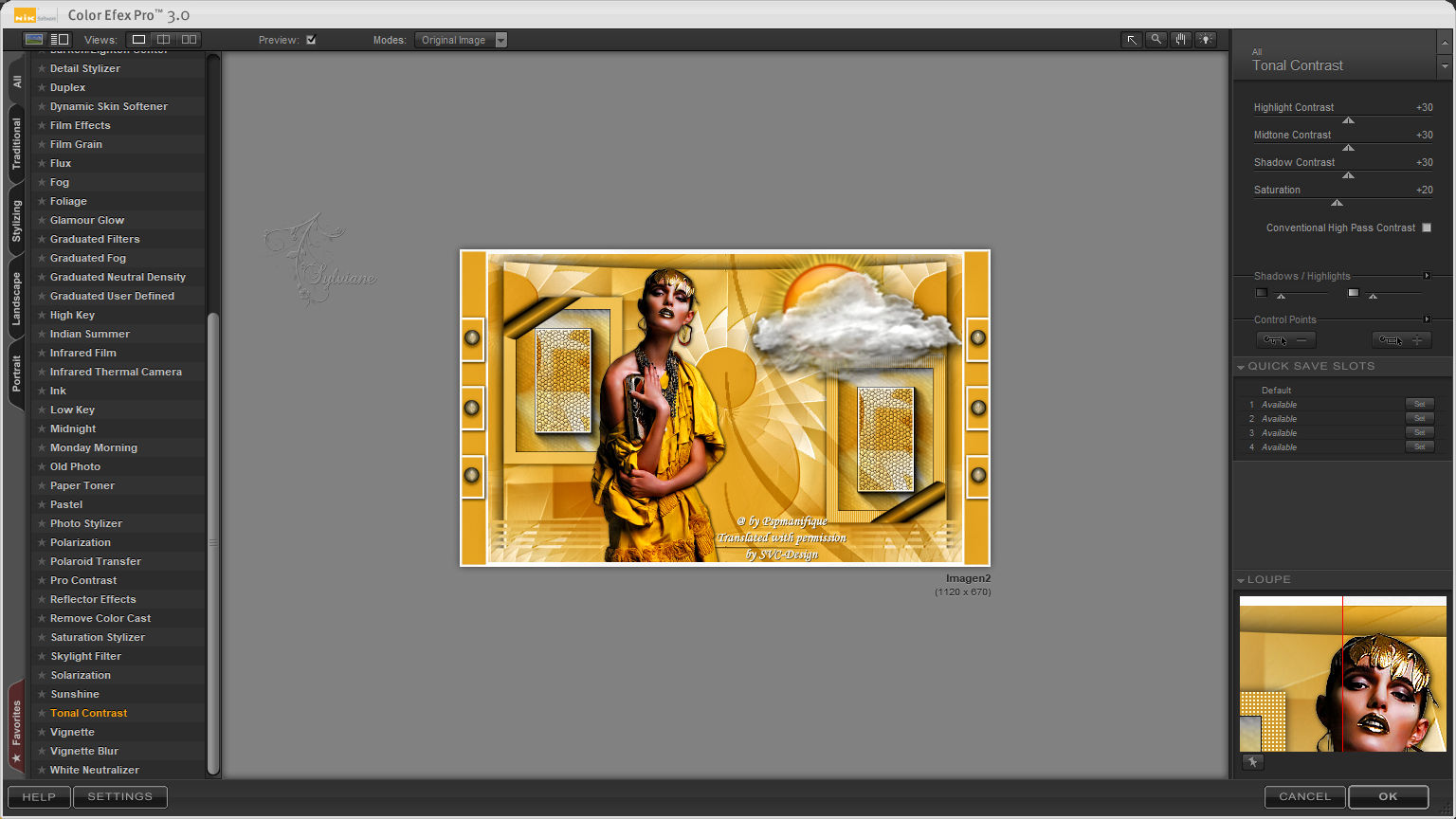Favorite star next to Fog
This screenshot has height=819, width=1456.
[x=42, y=182]
